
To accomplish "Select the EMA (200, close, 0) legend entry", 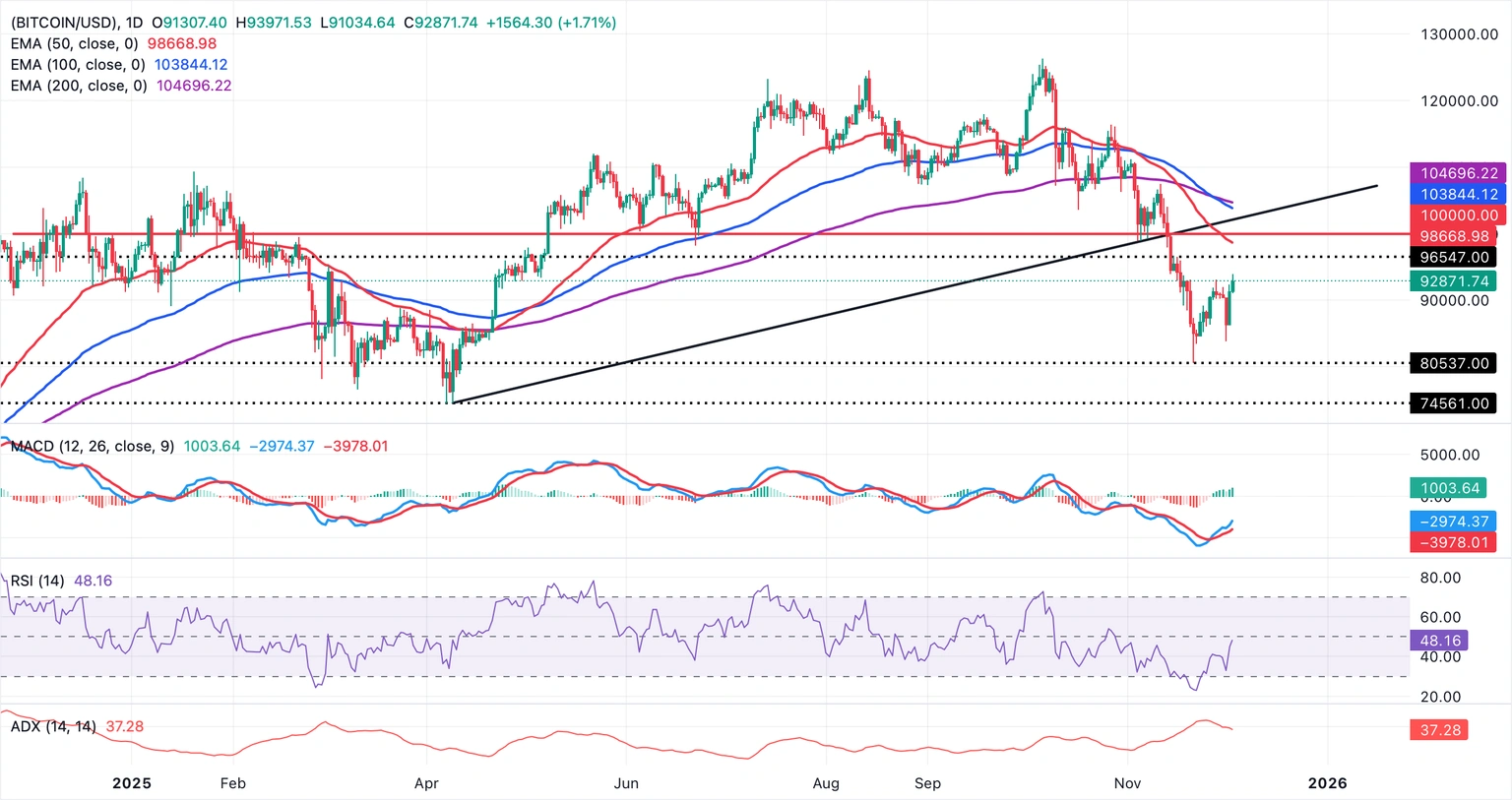I will tap(77, 85).
